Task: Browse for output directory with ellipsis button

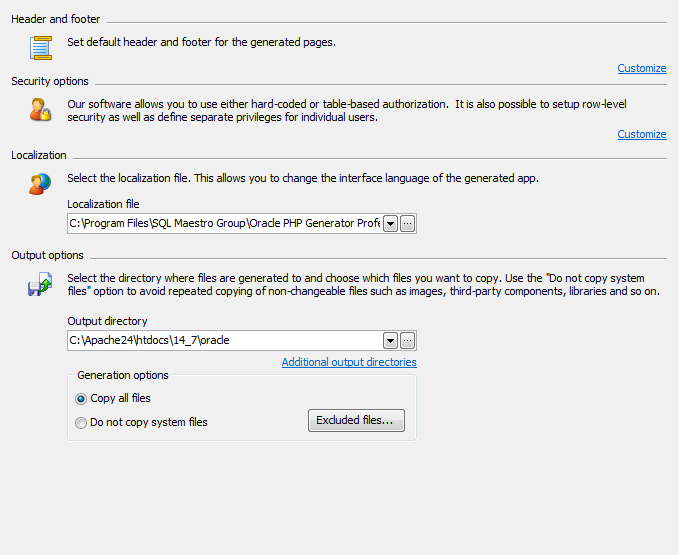Action: 407,340
